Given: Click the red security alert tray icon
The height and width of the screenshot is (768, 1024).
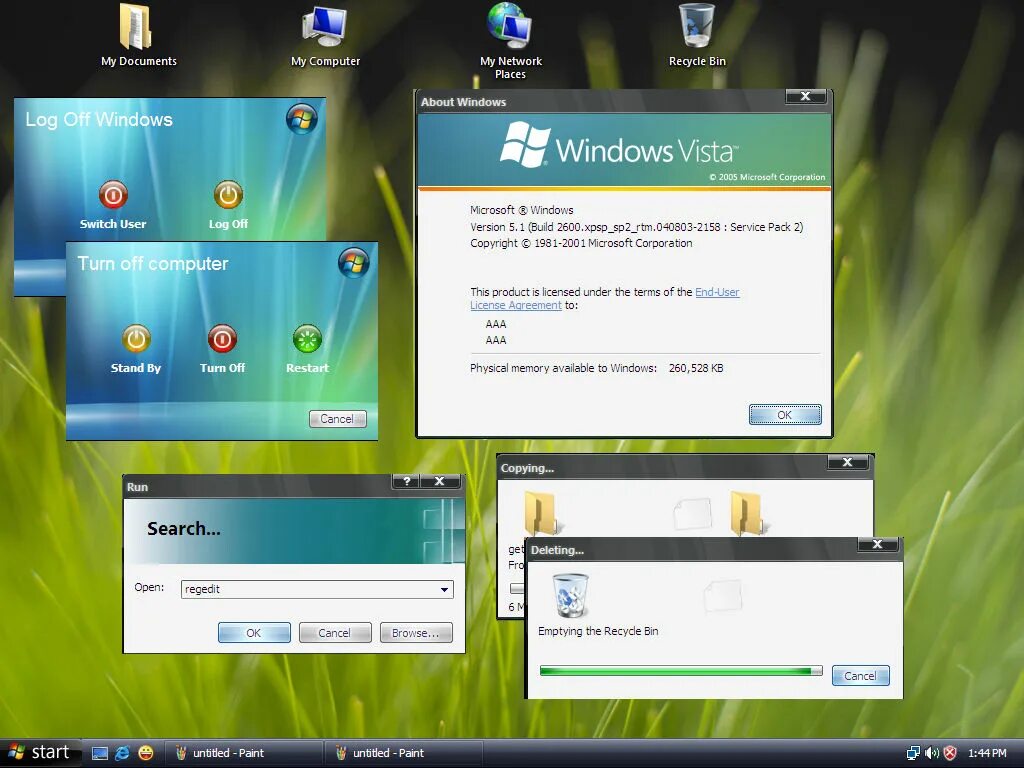Looking at the screenshot, I should tap(950, 753).
